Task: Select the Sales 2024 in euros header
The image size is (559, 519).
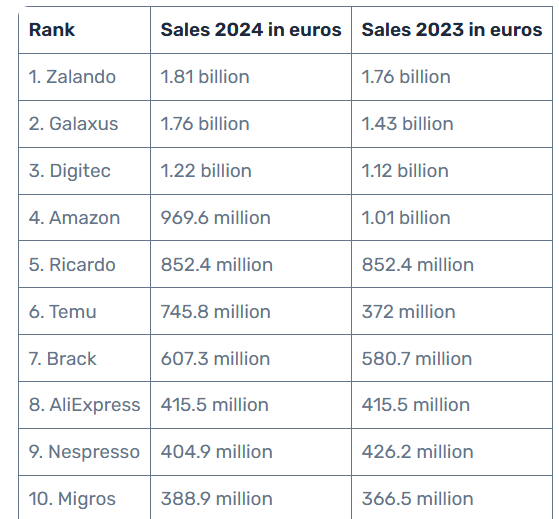Action: 251,30
